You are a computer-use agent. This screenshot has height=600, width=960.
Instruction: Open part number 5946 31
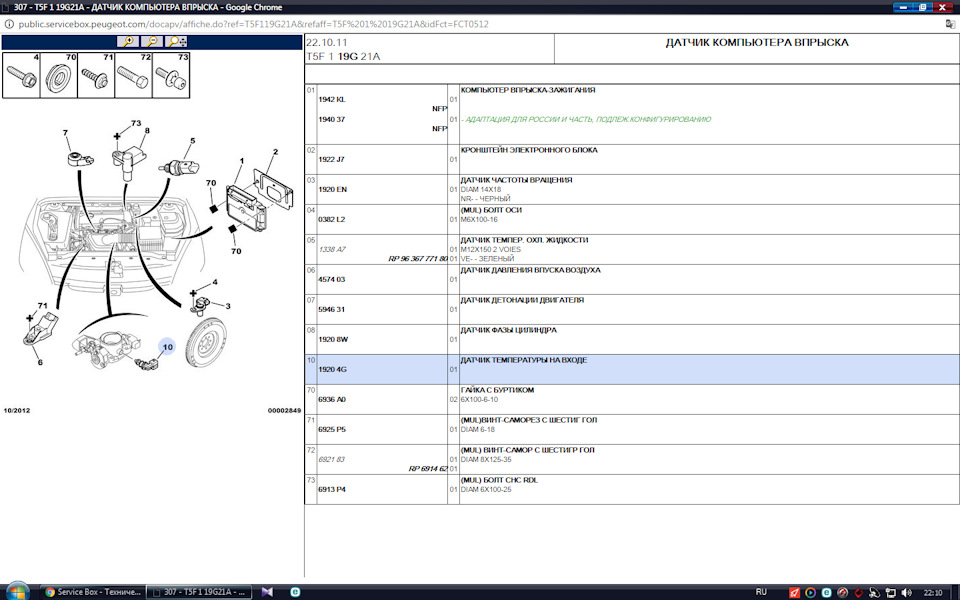[332, 309]
